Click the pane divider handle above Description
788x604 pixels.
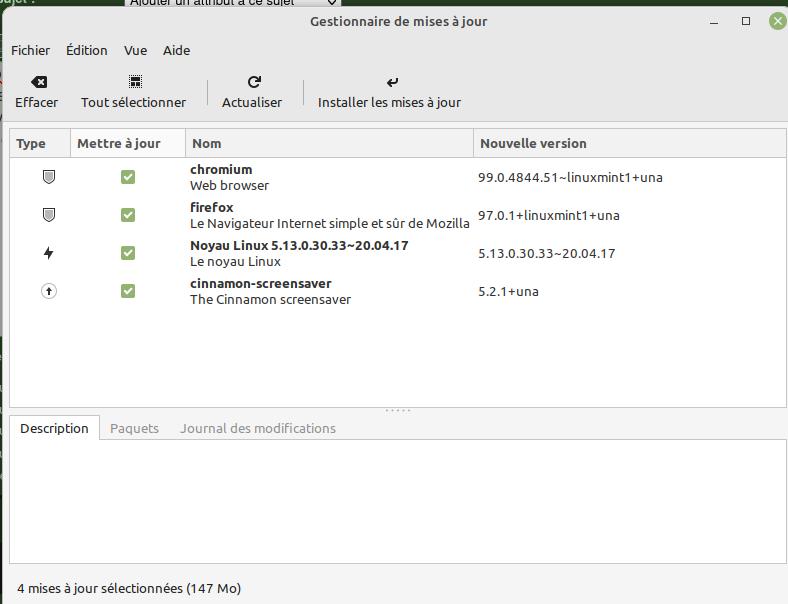[397, 410]
